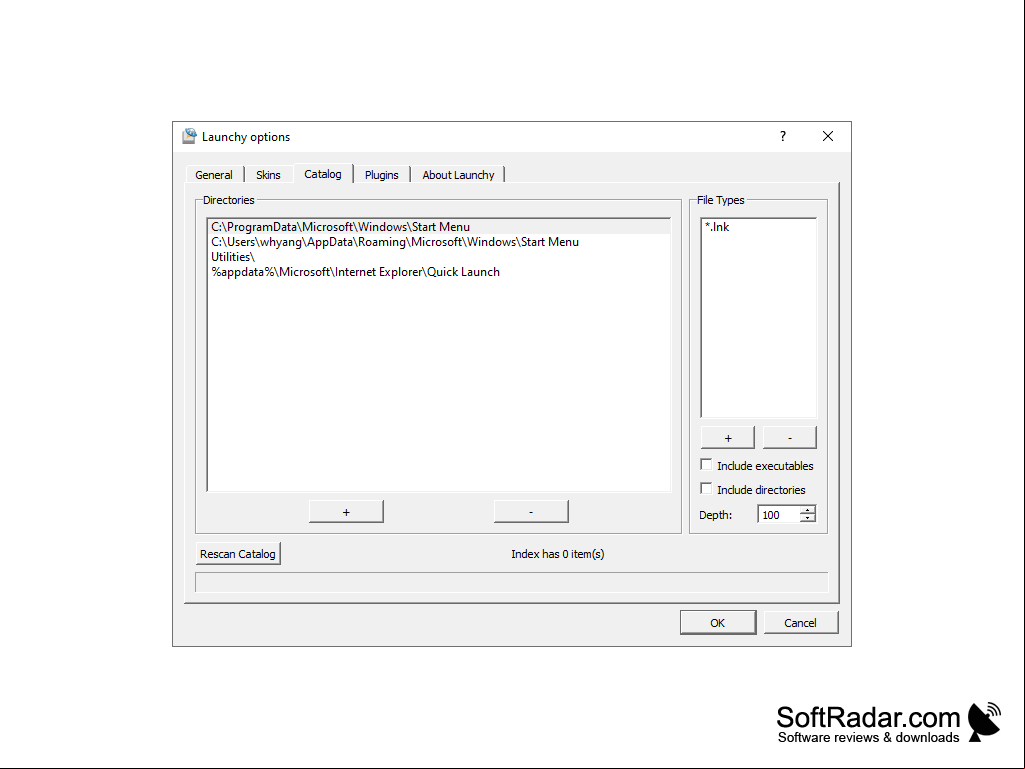Click the Launchy icon in the title bar

[189, 136]
